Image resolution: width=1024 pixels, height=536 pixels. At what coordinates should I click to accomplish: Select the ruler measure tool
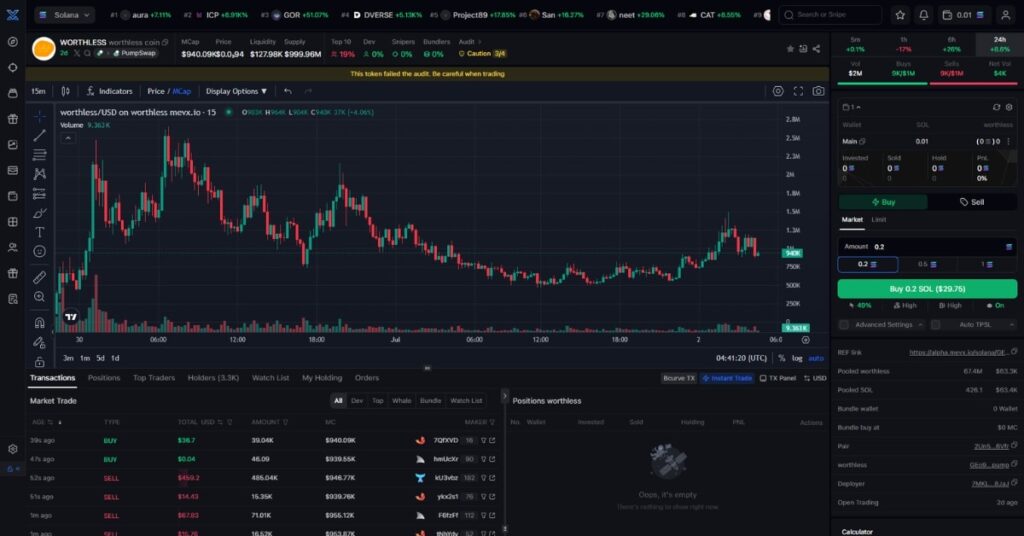(39, 277)
